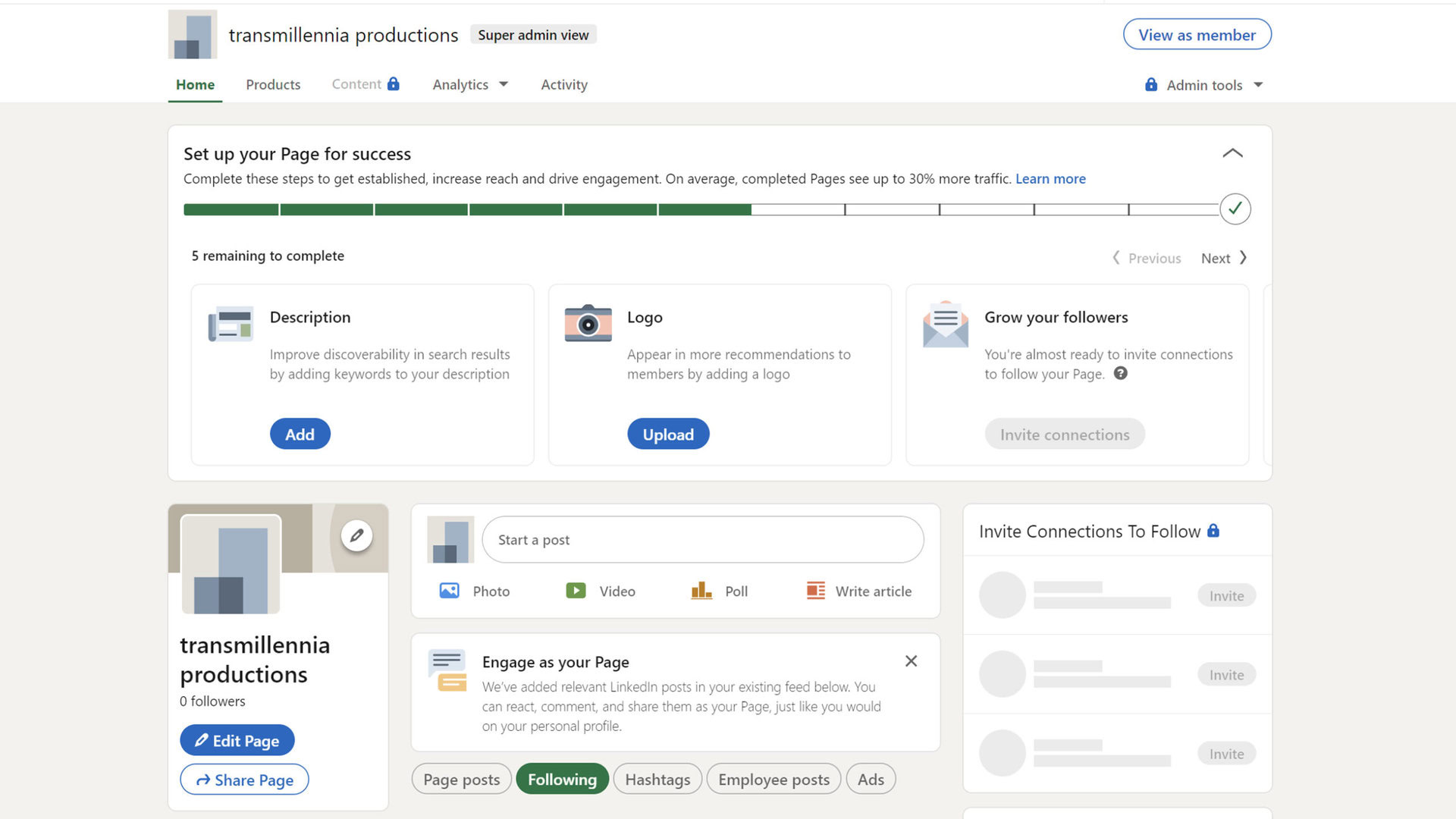Switch to the Activity tab

[x=563, y=84]
